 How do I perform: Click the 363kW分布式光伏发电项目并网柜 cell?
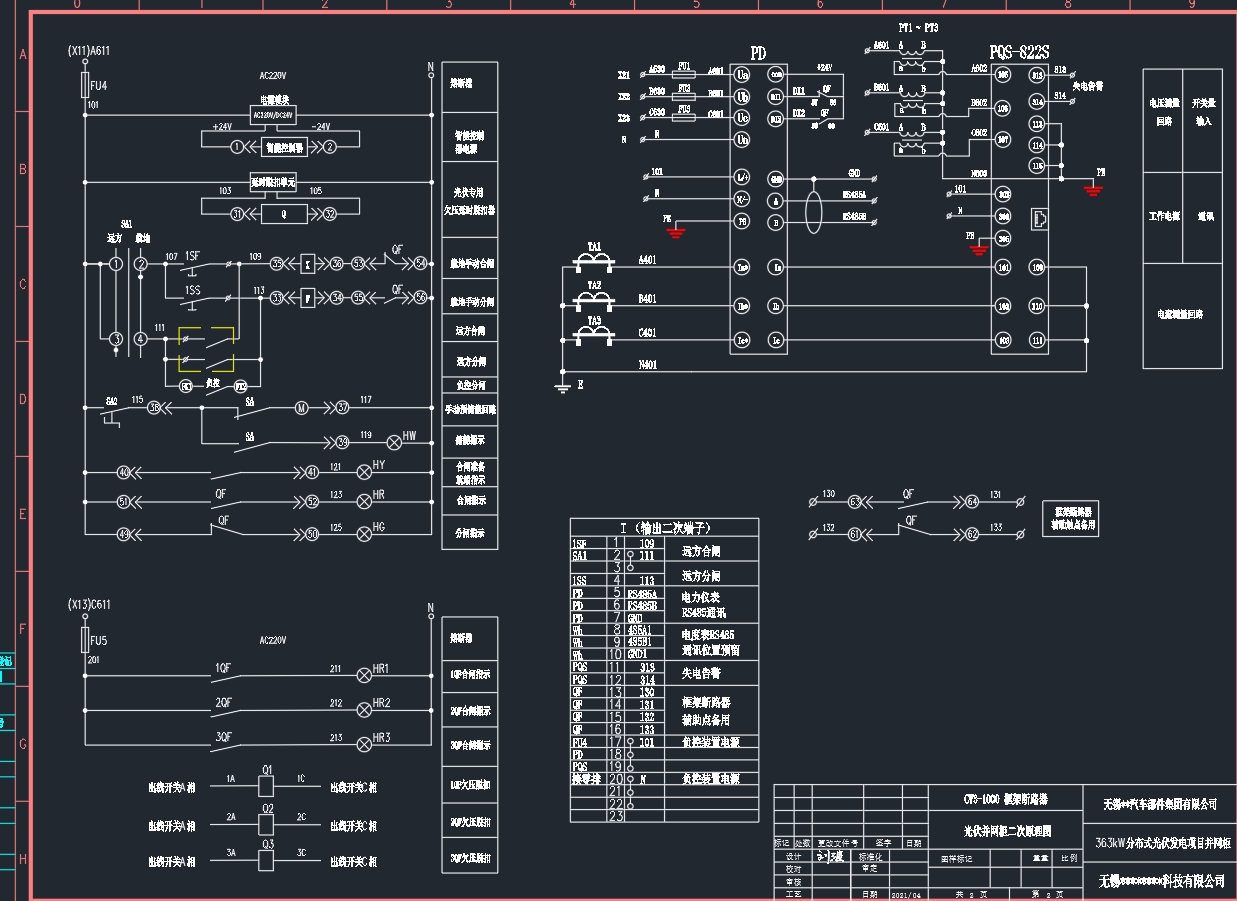tap(1162, 843)
